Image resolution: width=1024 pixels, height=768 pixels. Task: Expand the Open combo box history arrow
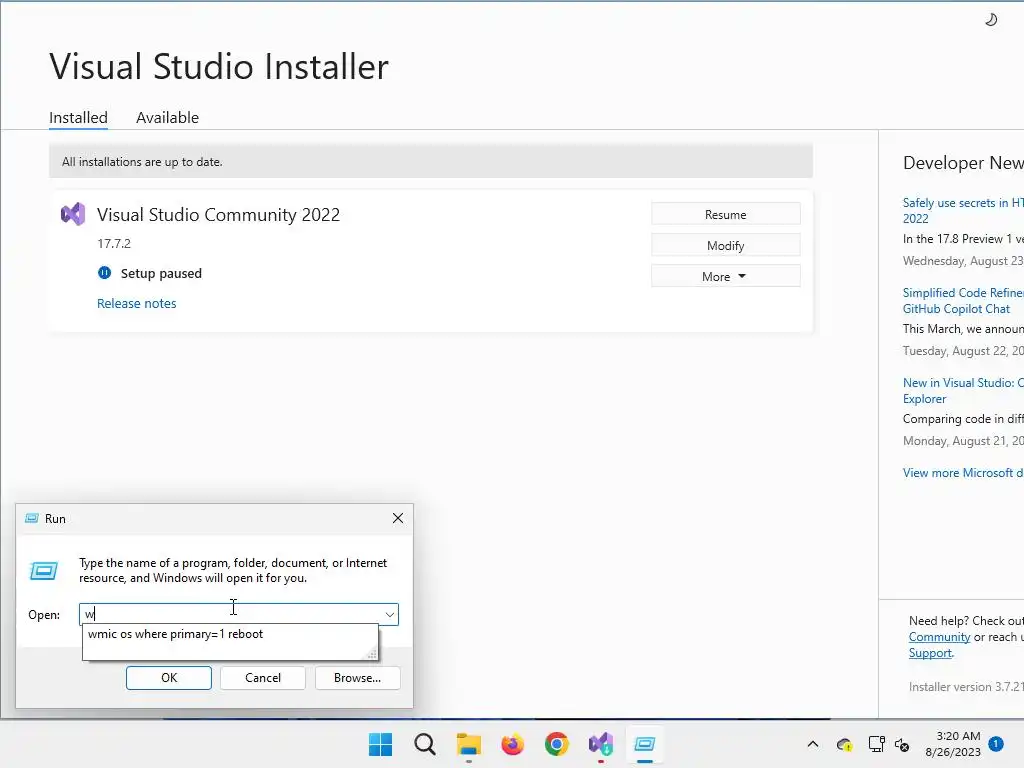(390, 615)
